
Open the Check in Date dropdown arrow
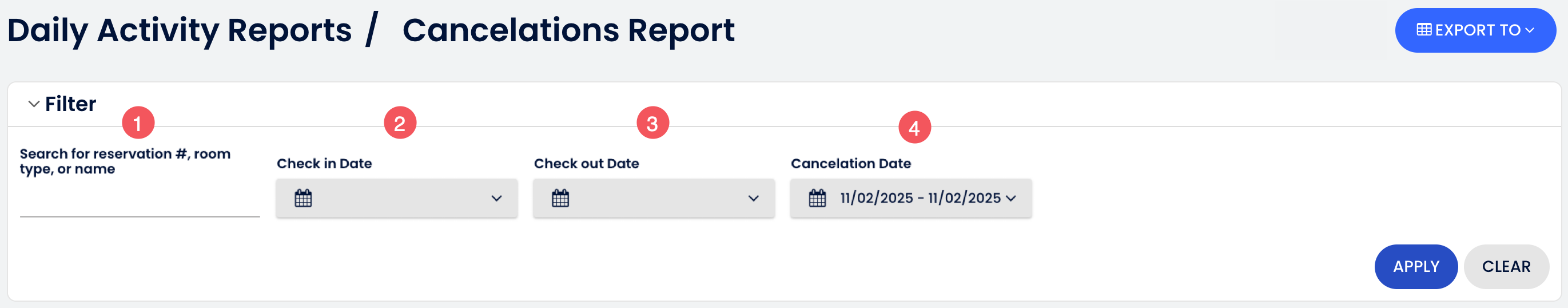click(497, 198)
